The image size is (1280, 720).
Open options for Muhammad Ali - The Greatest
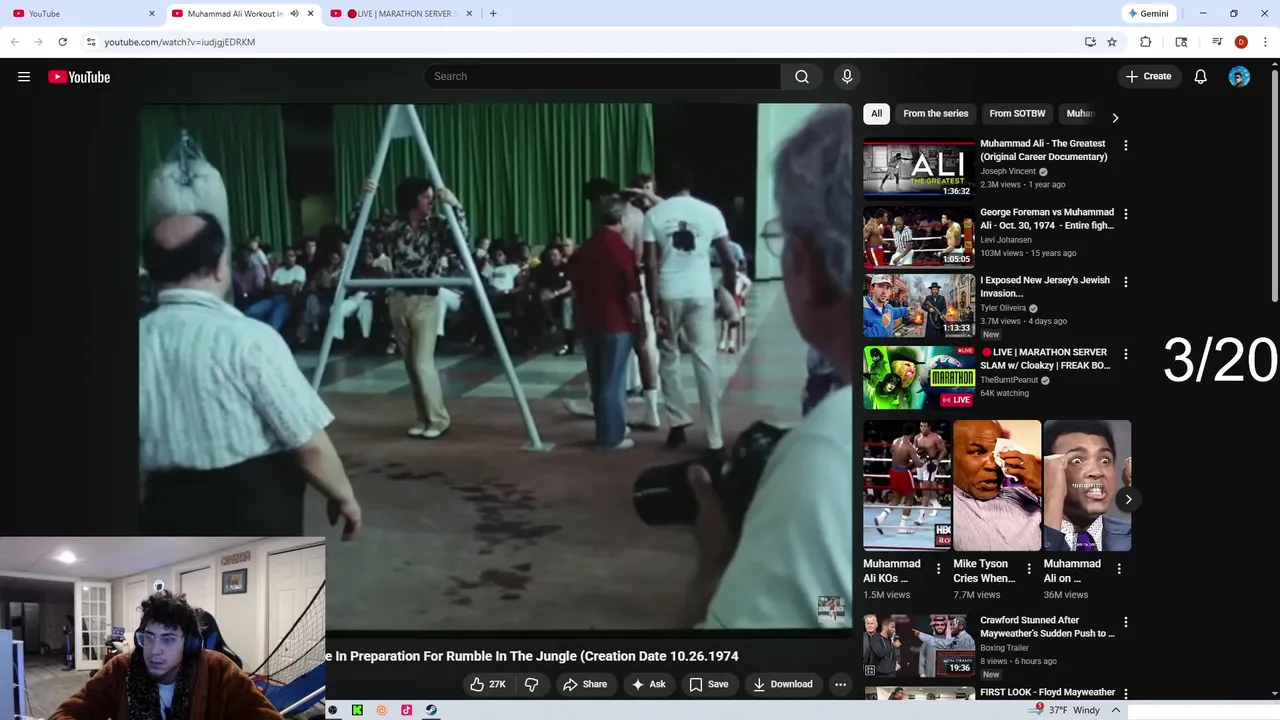tap(1125, 145)
